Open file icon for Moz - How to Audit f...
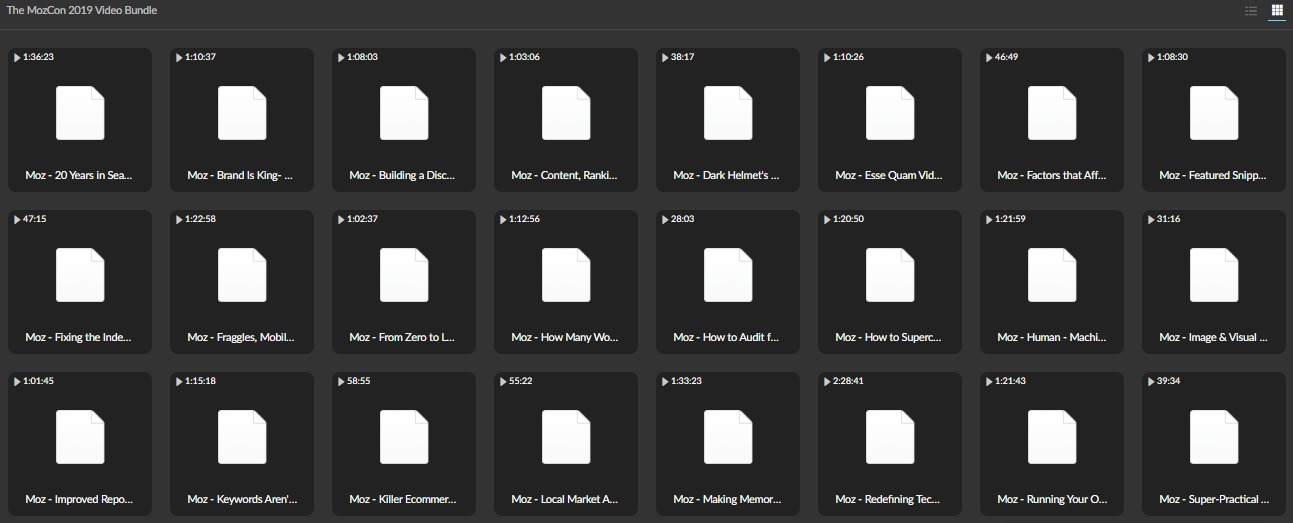Screen dimensions: 1293x523 pyautogui.click(x=728, y=275)
